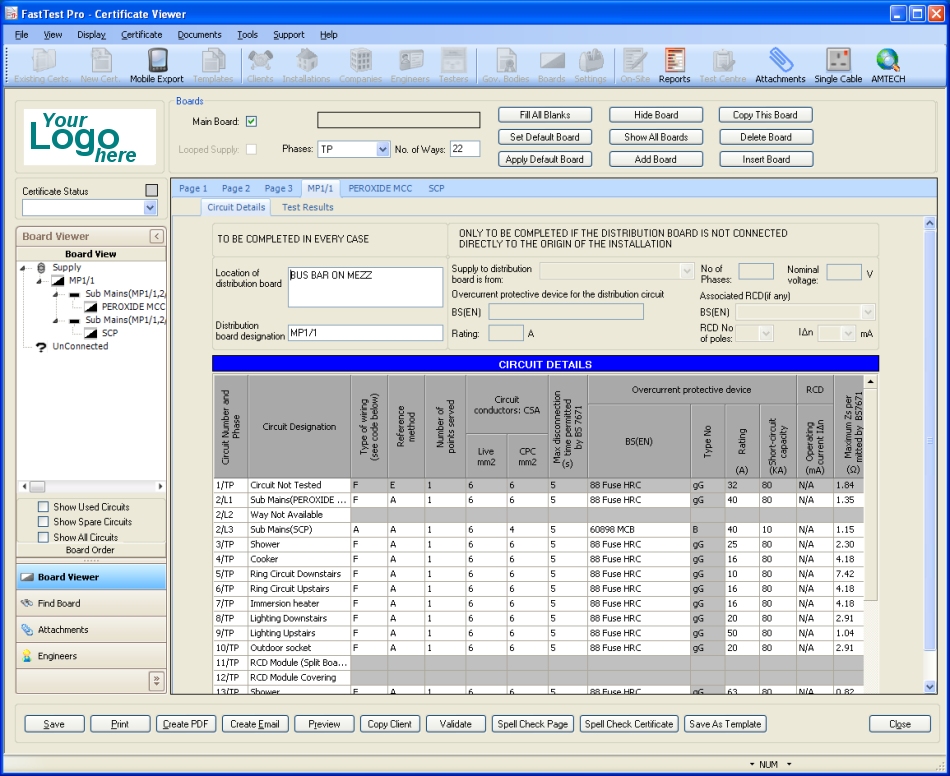This screenshot has height=776, width=950.
Task: Click the Existing Certs toolbar icon
Action: pos(42,65)
